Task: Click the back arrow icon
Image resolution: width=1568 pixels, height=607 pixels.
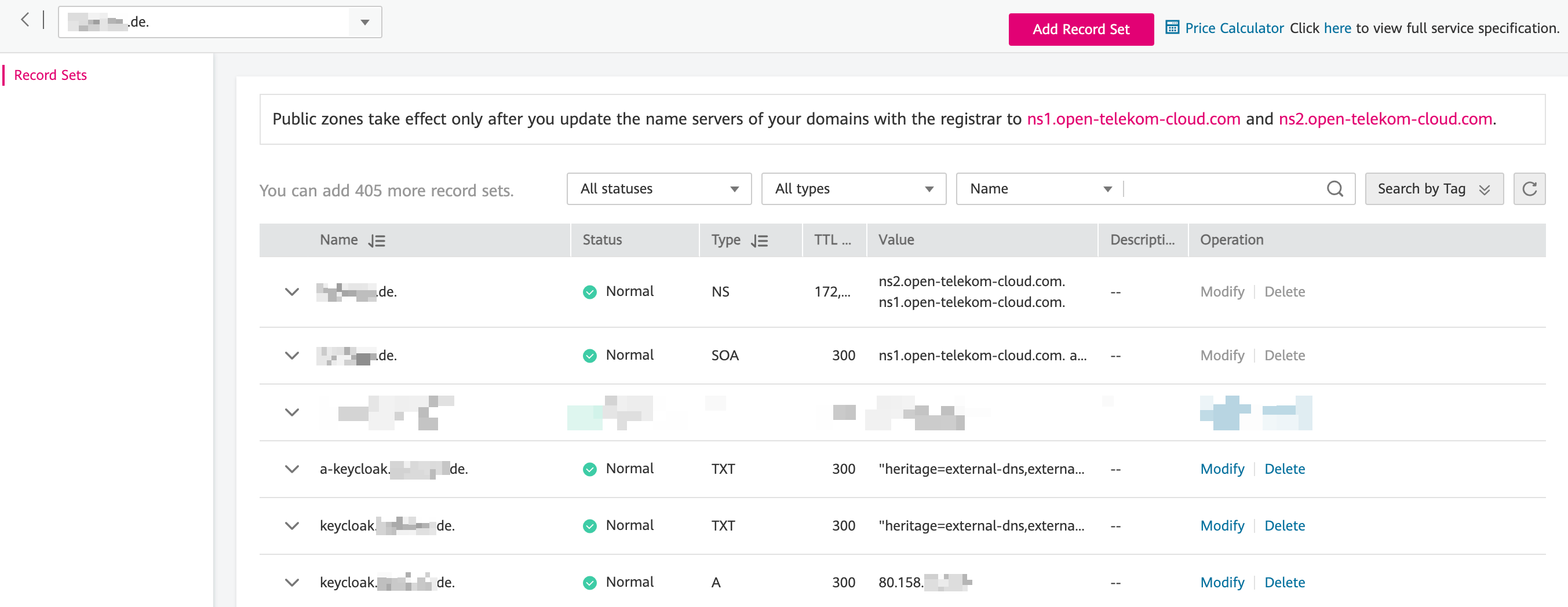Action: (x=24, y=20)
